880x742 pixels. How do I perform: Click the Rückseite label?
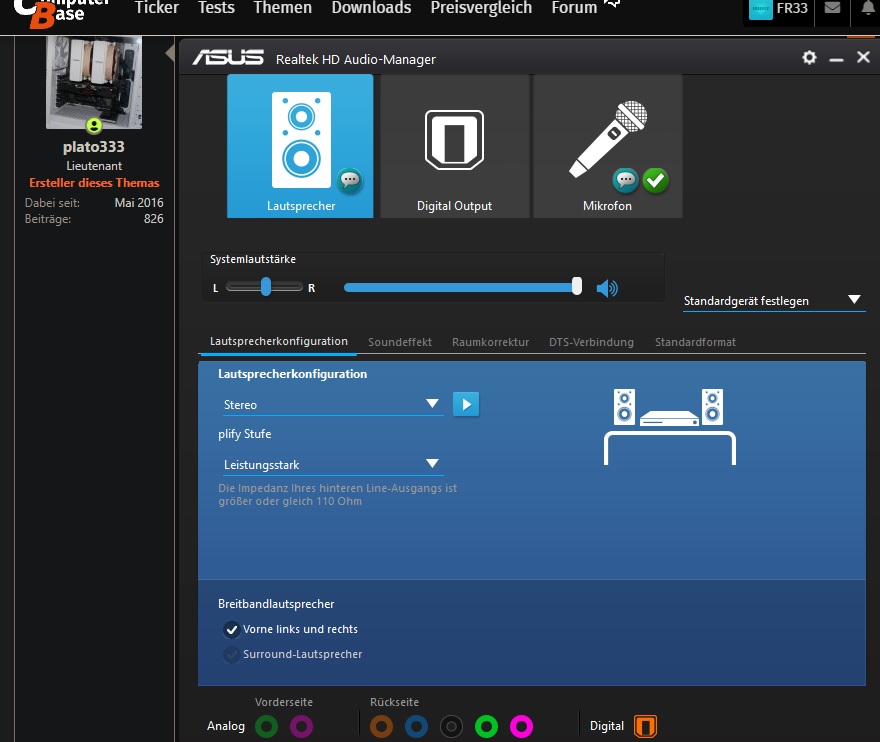[394, 702]
